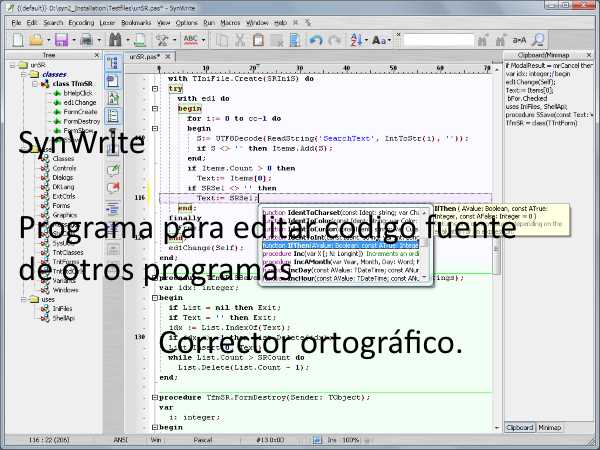This screenshot has width=600, height=450.
Task: Open the dropdown arrow beside Open folder icon
Action: [49, 40]
